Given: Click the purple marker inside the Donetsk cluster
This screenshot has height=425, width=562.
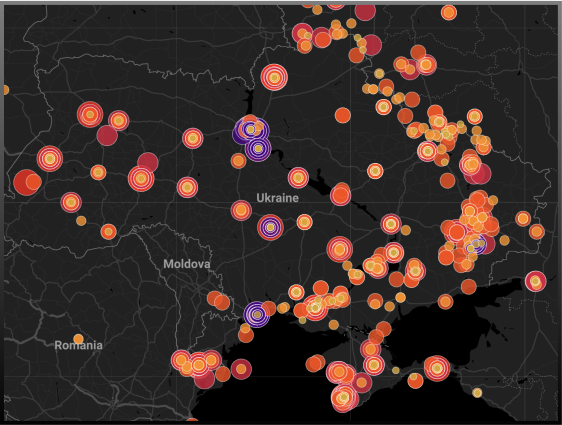Looking at the screenshot, I should coord(476,245).
